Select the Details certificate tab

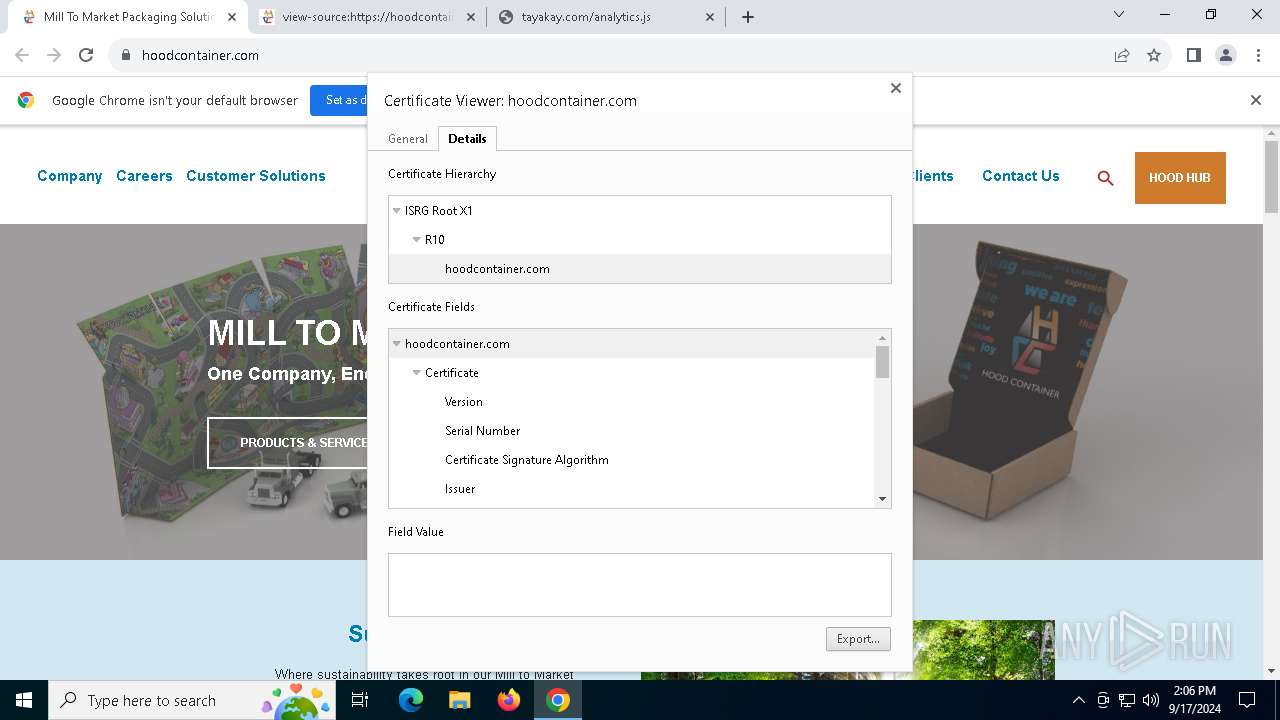coord(467,139)
